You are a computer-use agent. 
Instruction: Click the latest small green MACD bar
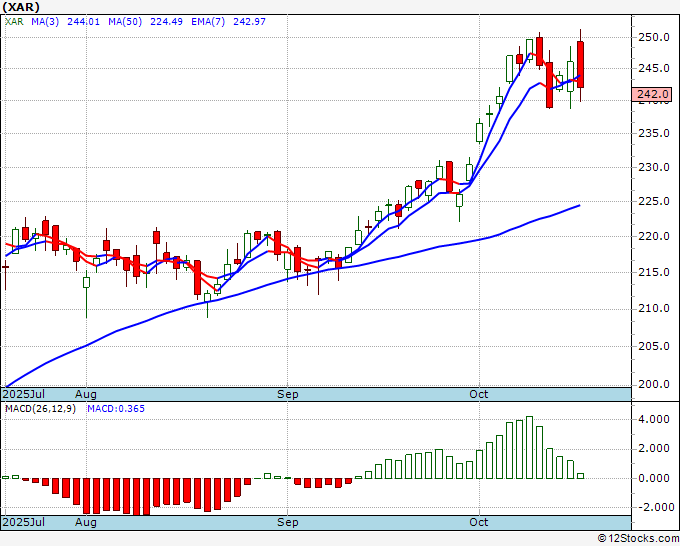pyautogui.click(x=580, y=476)
